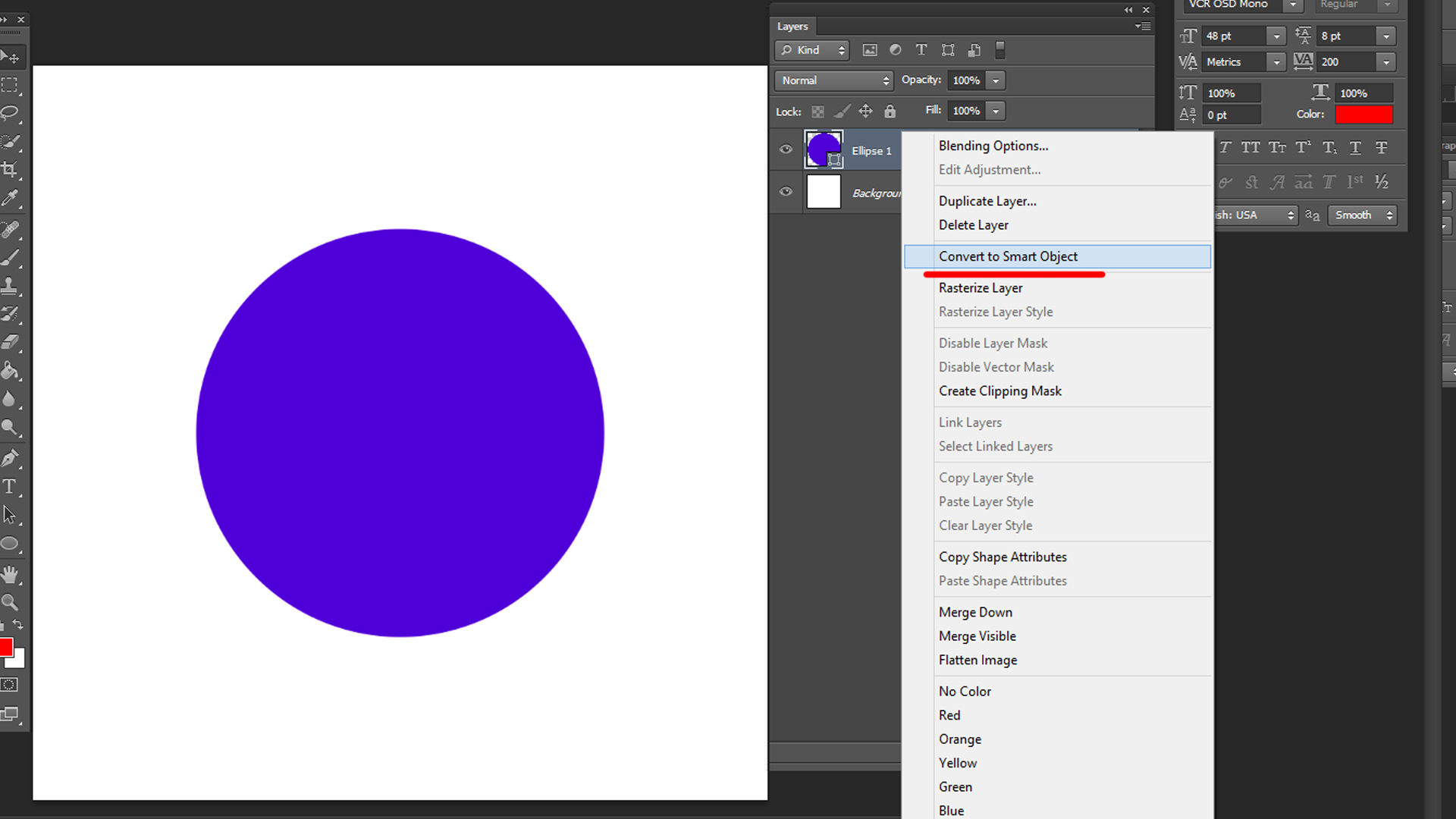This screenshot has height=819, width=1456.
Task: Choose Rasterize Layer from context menu
Action: pyautogui.click(x=981, y=288)
